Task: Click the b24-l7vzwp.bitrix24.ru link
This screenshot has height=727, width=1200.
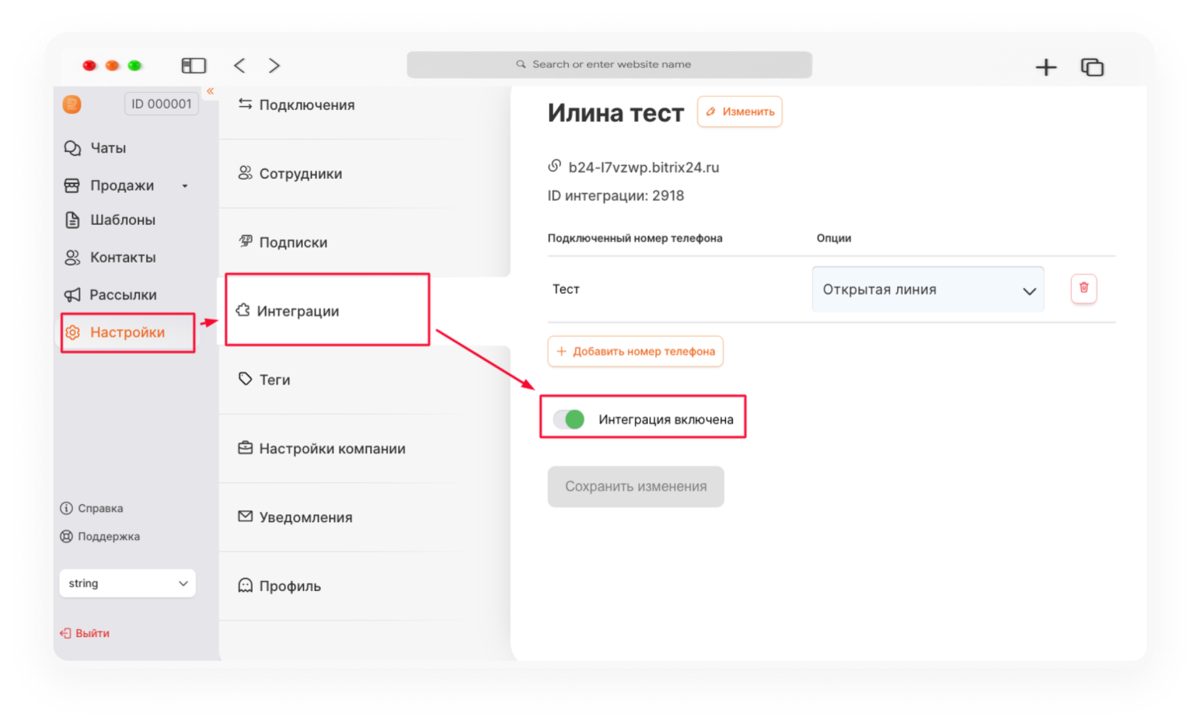Action: [x=644, y=167]
